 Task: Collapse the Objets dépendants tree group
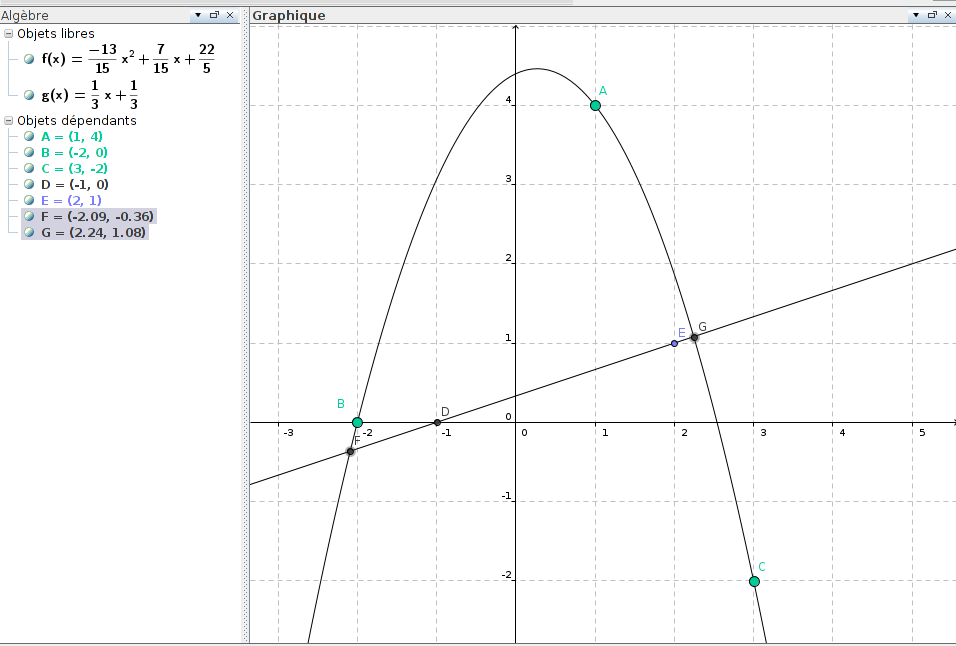click(x=9, y=120)
